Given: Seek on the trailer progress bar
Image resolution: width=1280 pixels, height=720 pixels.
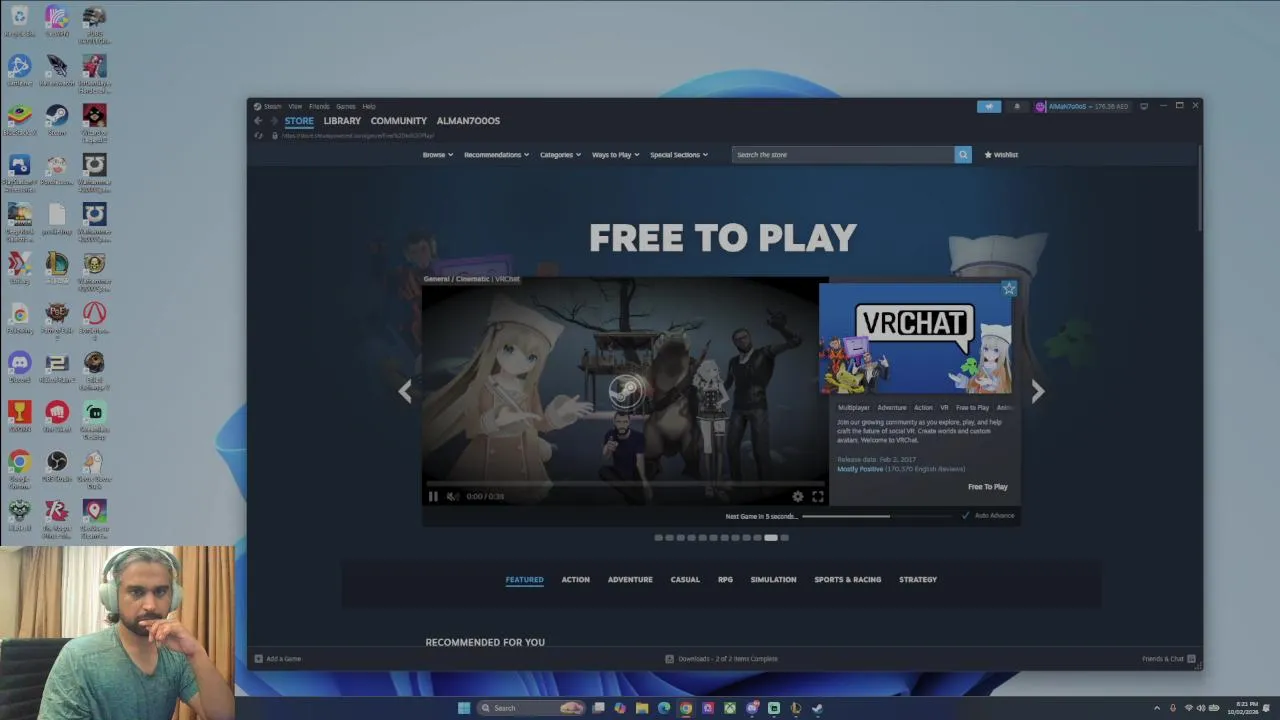Looking at the screenshot, I should [x=625, y=484].
